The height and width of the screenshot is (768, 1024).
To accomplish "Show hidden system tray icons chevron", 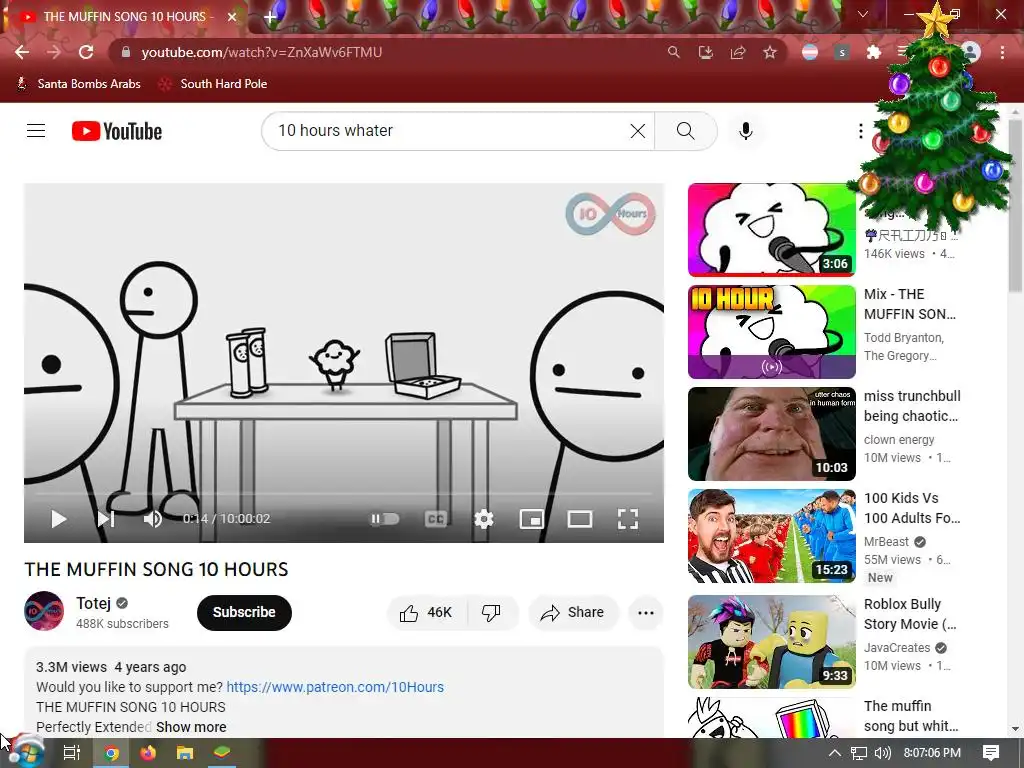I will (835, 753).
